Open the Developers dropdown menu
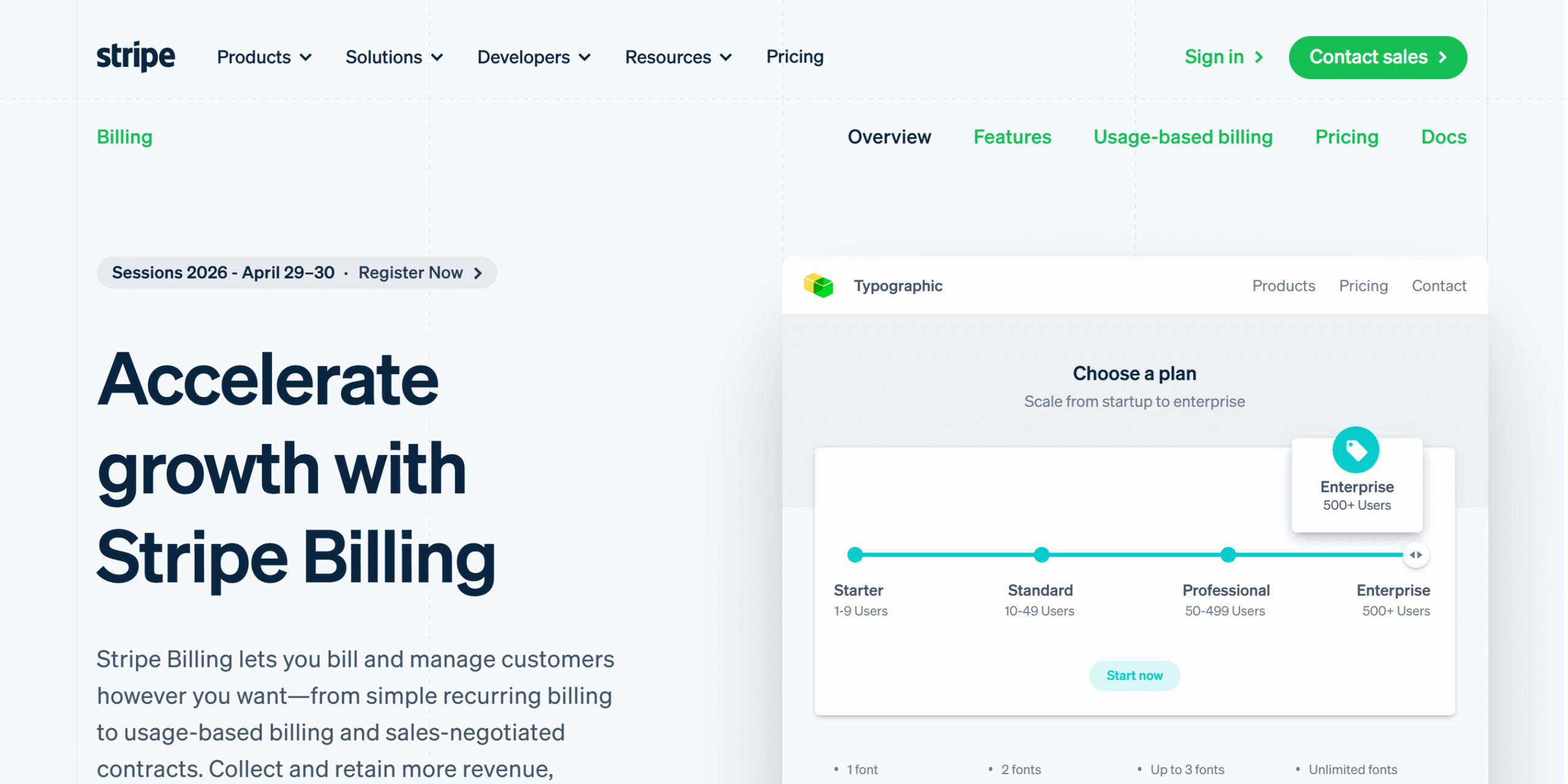1568x784 pixels. pyautogui.click(x=534, y=57)
